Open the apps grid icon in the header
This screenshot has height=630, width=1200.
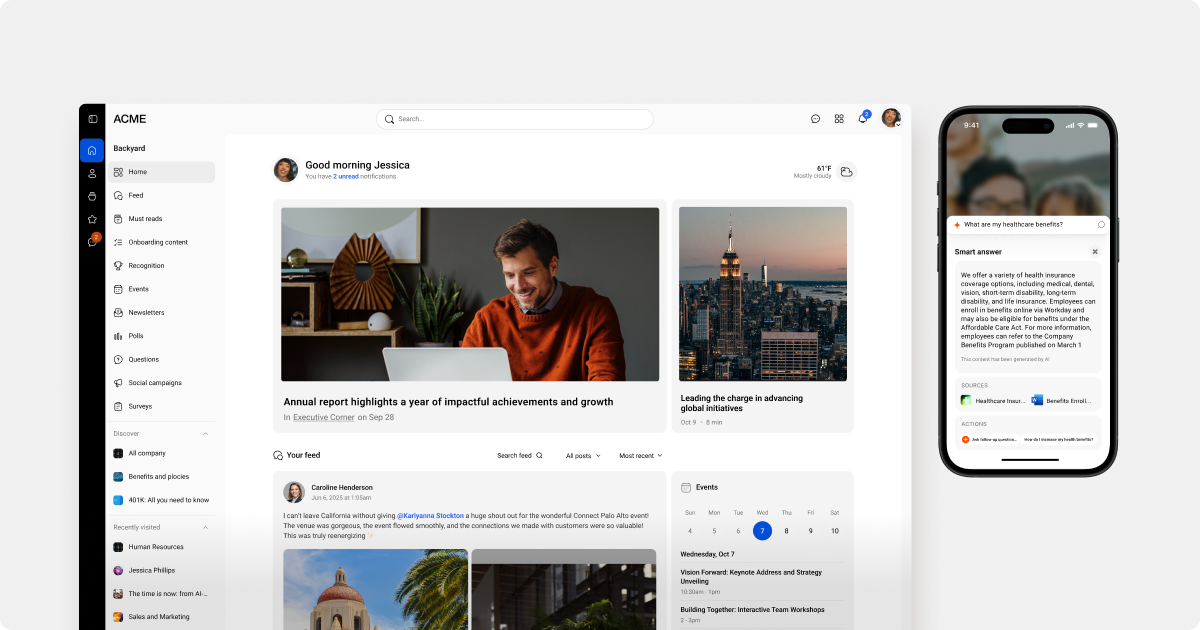(x=839, y=118)
